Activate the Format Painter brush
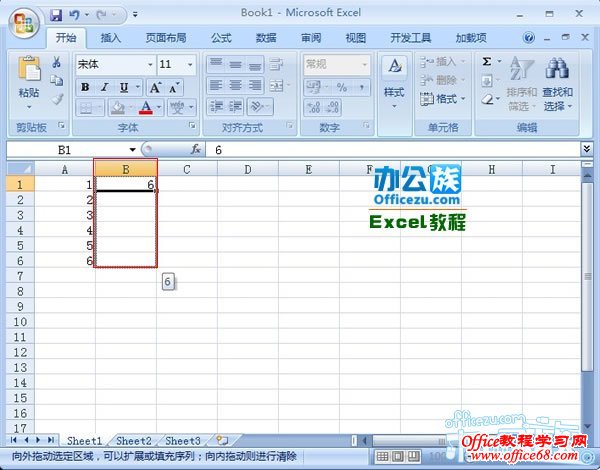 (57, 99)
